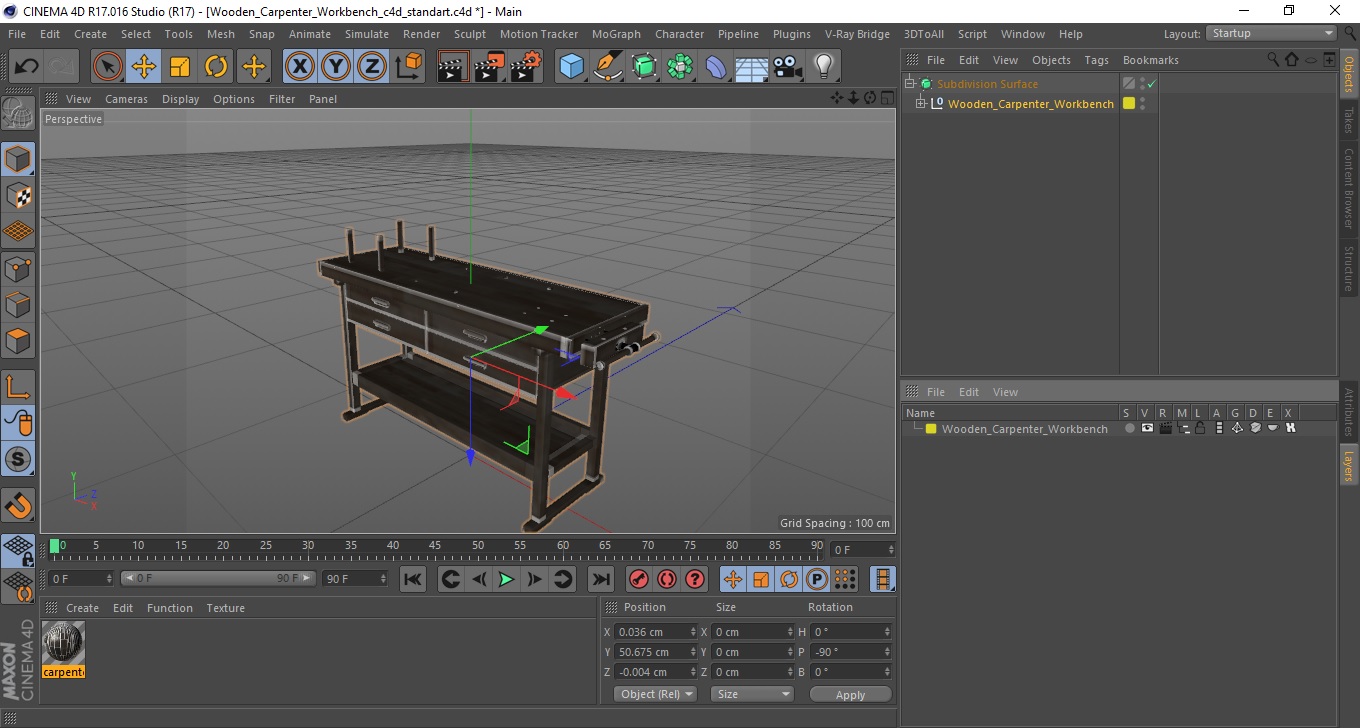
Task: Click the Position X value stepper
Action: [x=693, y=632]
